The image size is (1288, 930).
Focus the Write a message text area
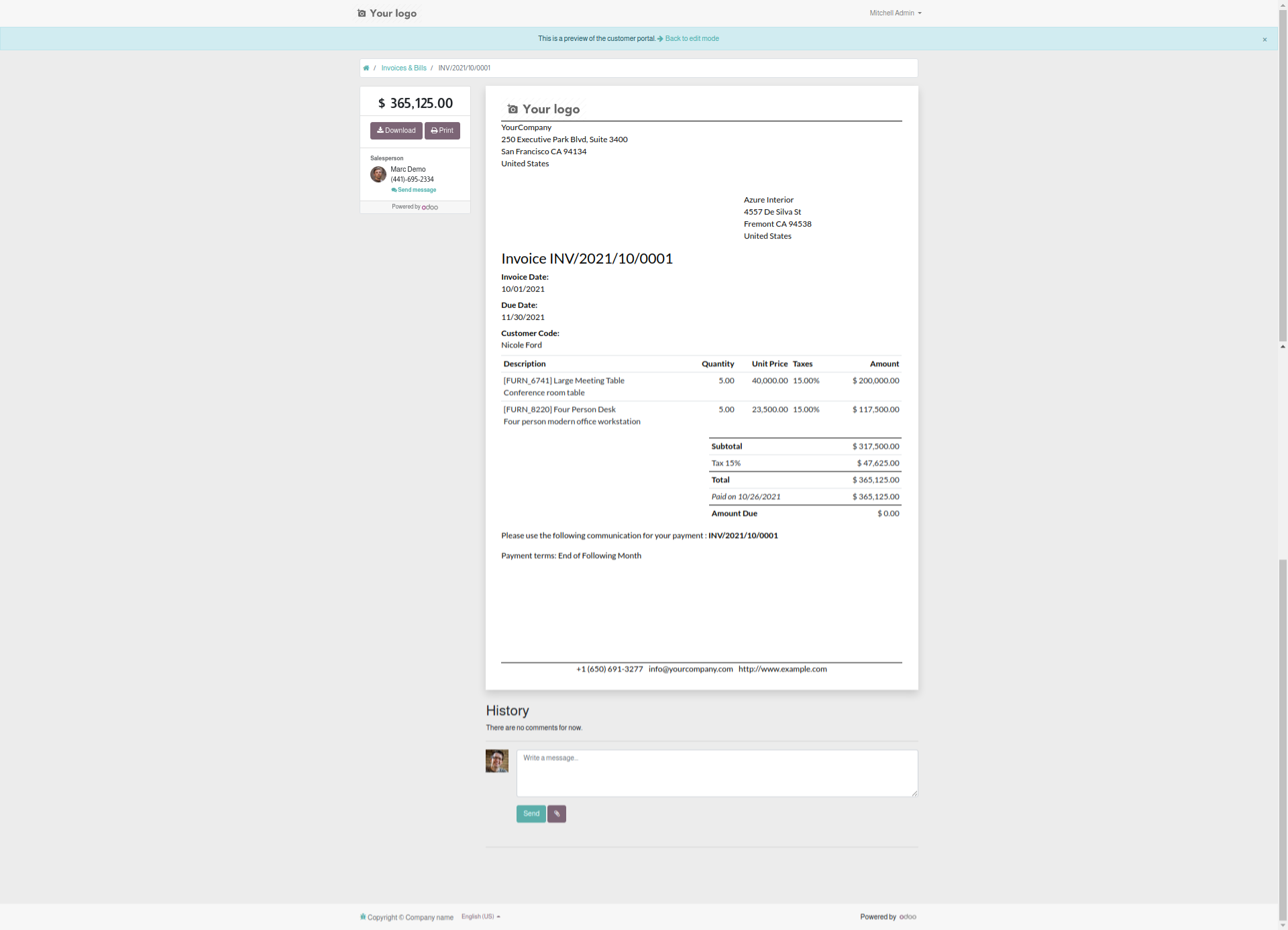[716, 773]
